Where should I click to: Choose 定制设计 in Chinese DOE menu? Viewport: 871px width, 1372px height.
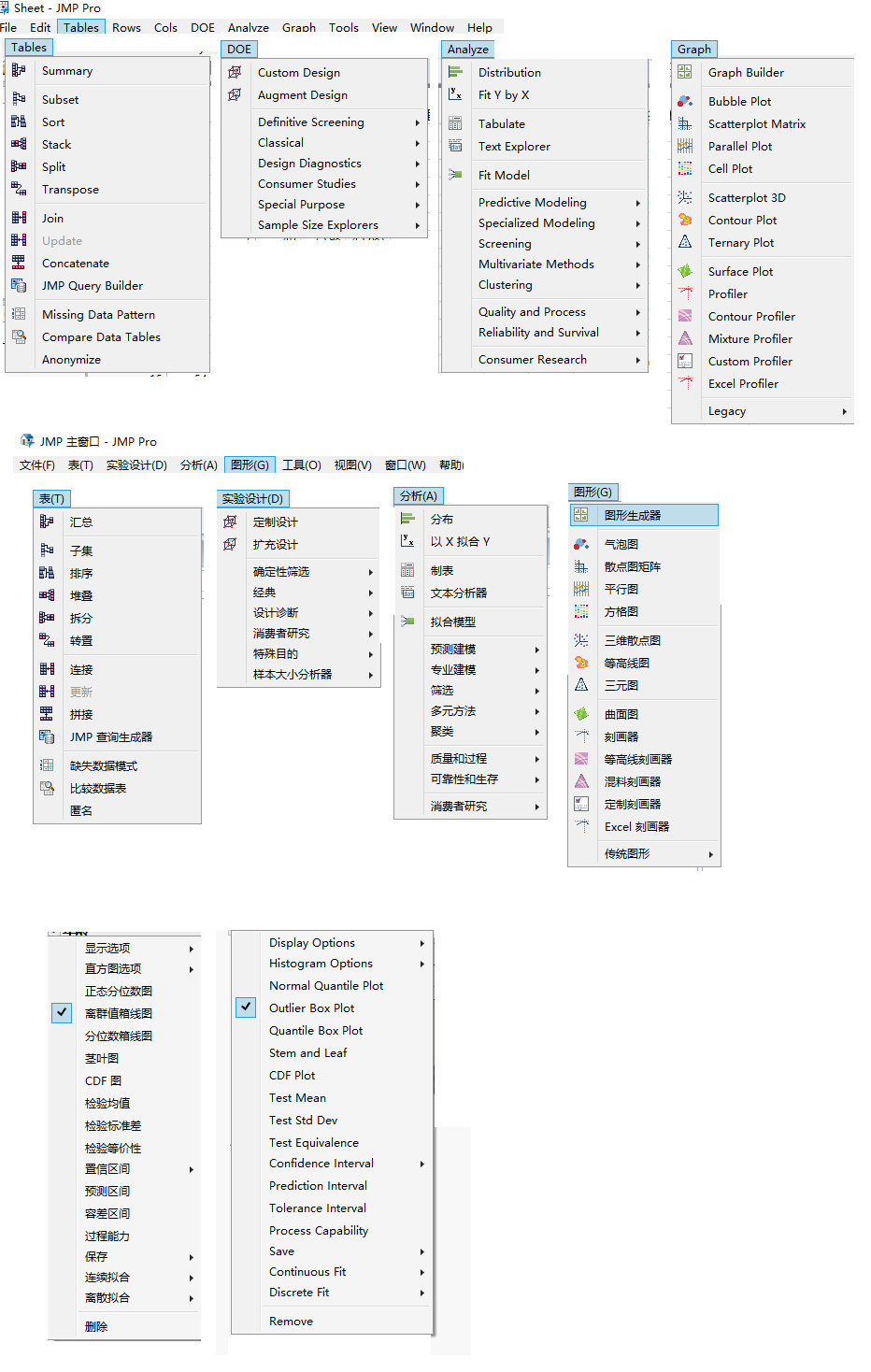click(276, 522)
